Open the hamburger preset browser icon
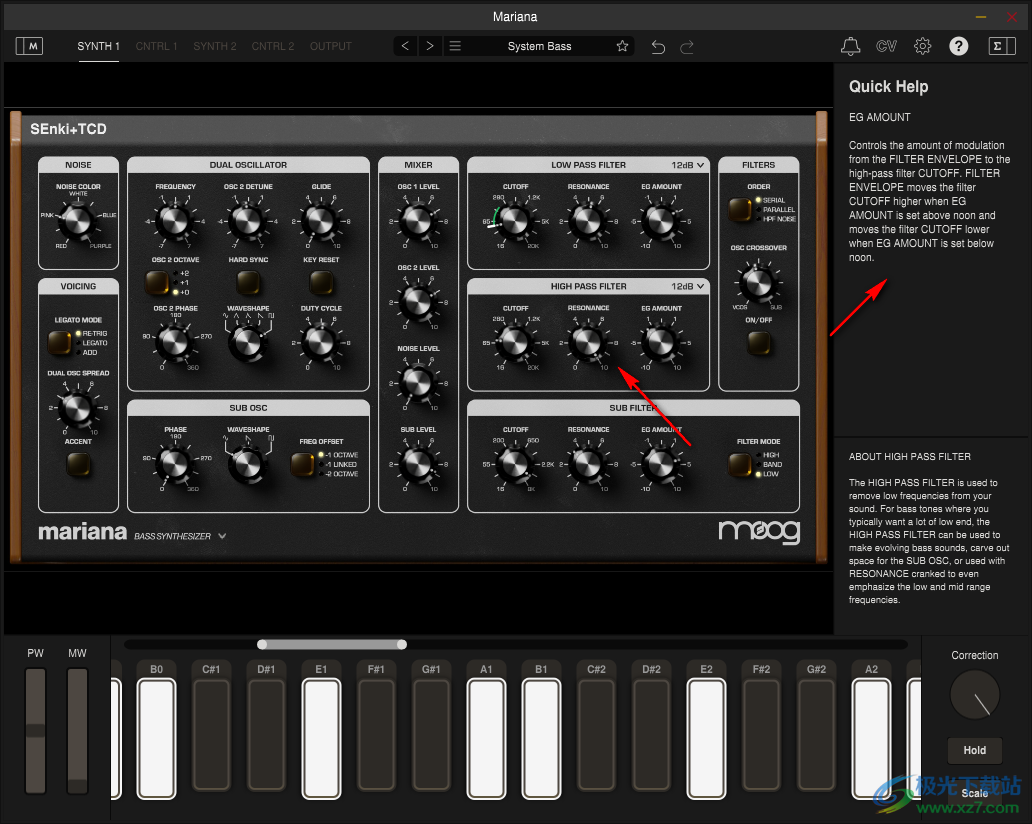 pyautogui.click(x=455, y=45)
